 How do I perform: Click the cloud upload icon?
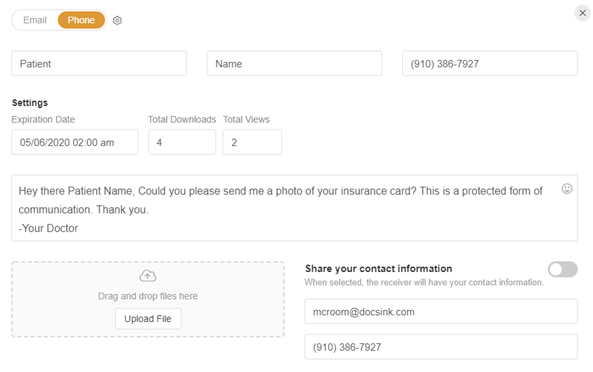(147, 276)
